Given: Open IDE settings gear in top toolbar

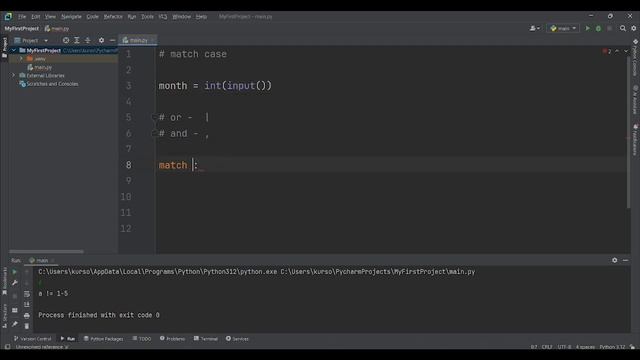Looking at the screenshot, I should (x=633, y=28).
